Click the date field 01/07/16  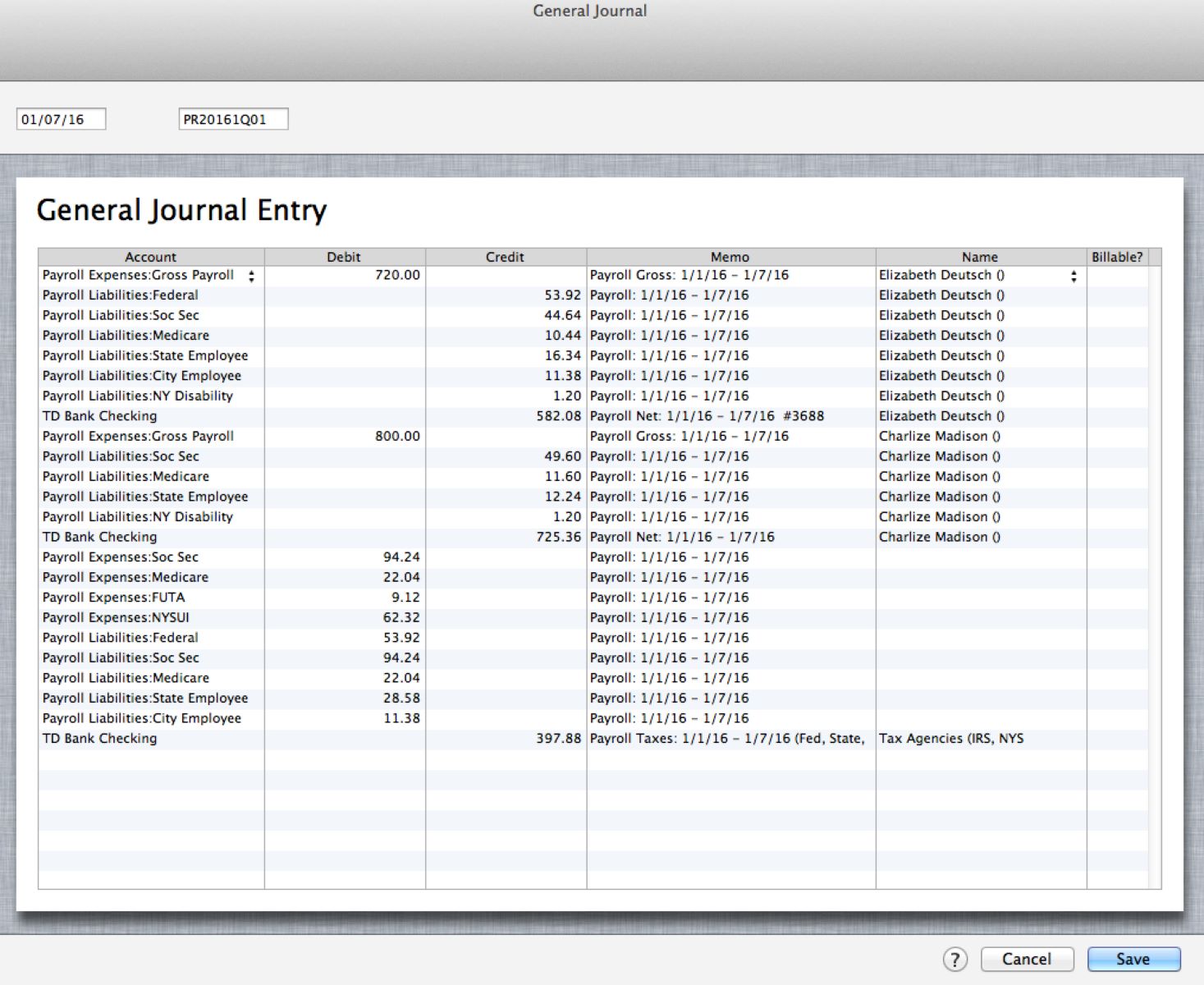tap(61, 119)
